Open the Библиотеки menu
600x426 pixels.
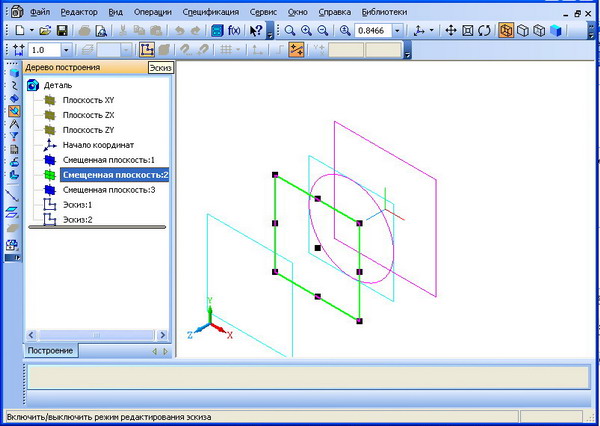(x=384, y=12)
